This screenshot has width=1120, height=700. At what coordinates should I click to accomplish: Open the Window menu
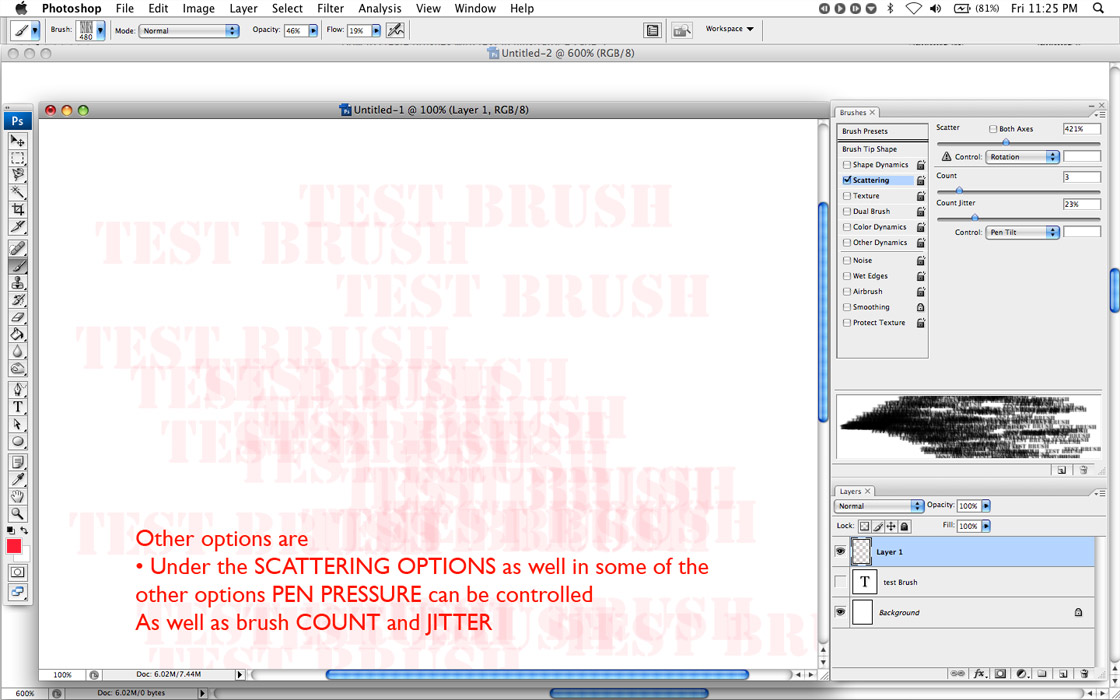(x=475, y=9)
